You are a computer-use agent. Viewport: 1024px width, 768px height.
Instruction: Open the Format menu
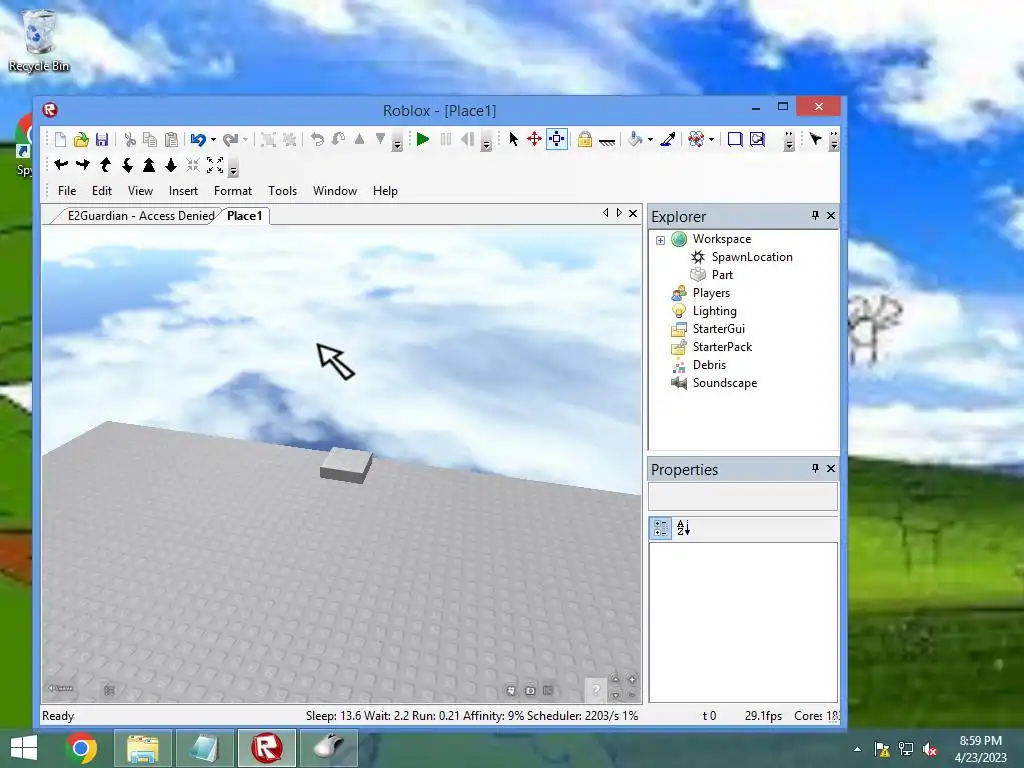232,191
